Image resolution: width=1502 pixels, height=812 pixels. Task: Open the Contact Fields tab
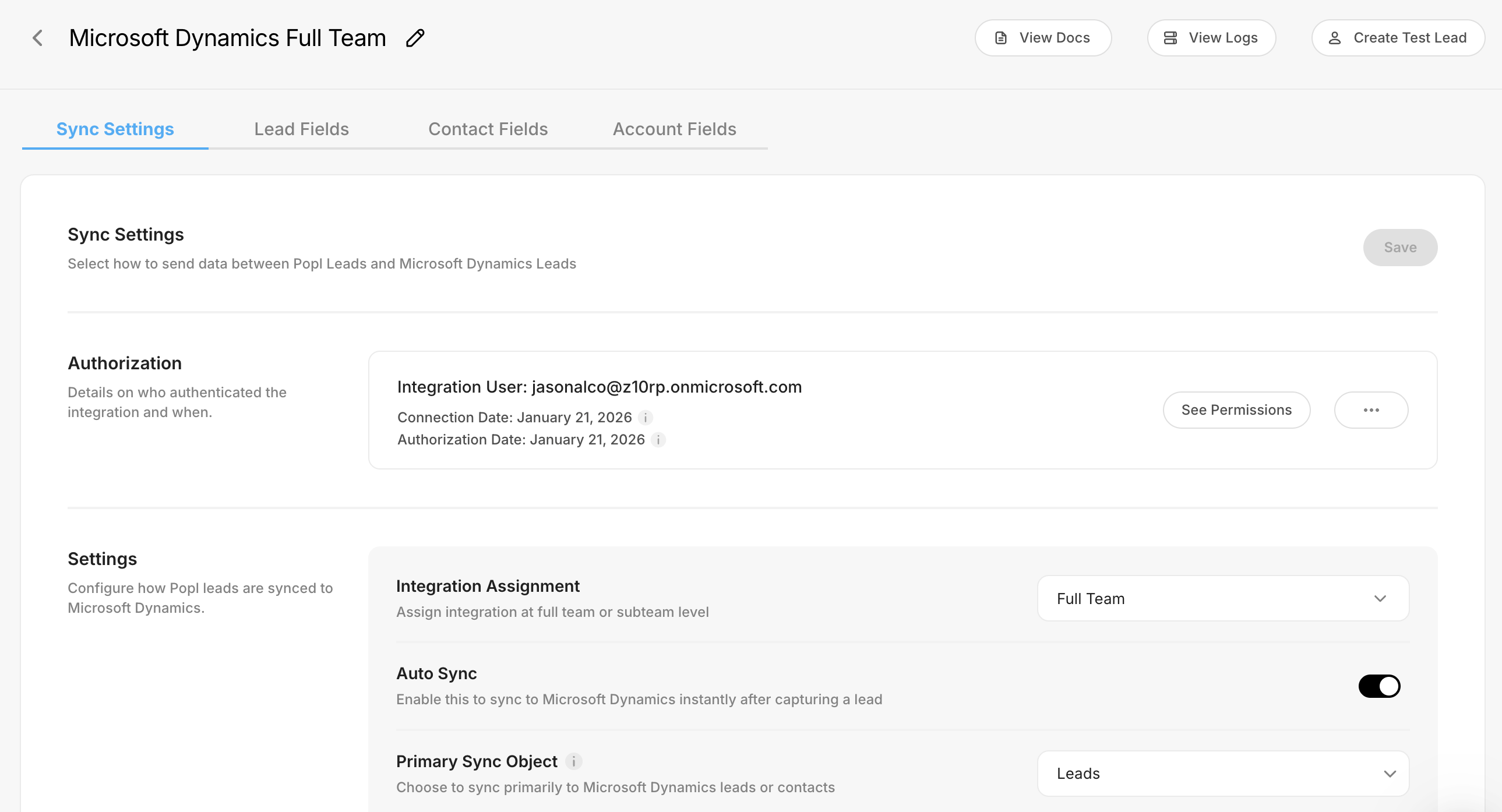coord(488,129)
